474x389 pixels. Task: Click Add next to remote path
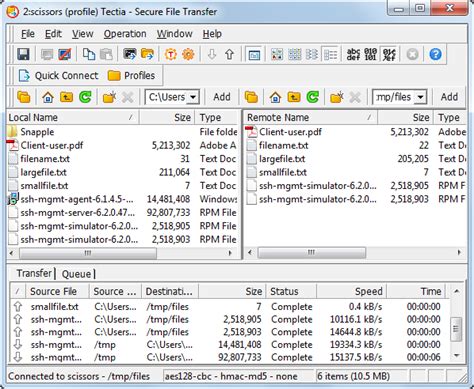point(449,97)
